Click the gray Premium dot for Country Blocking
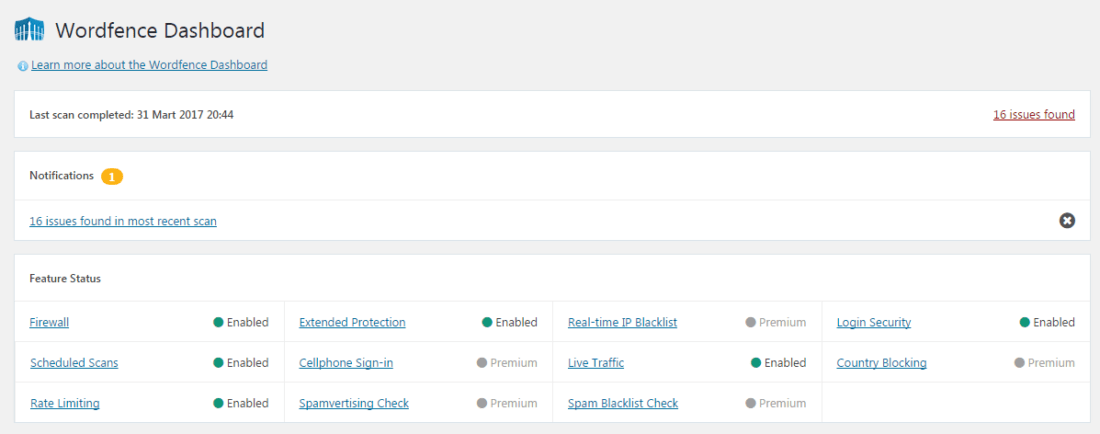Viewport: 1100px width, 434px height. click(1019, 363)
